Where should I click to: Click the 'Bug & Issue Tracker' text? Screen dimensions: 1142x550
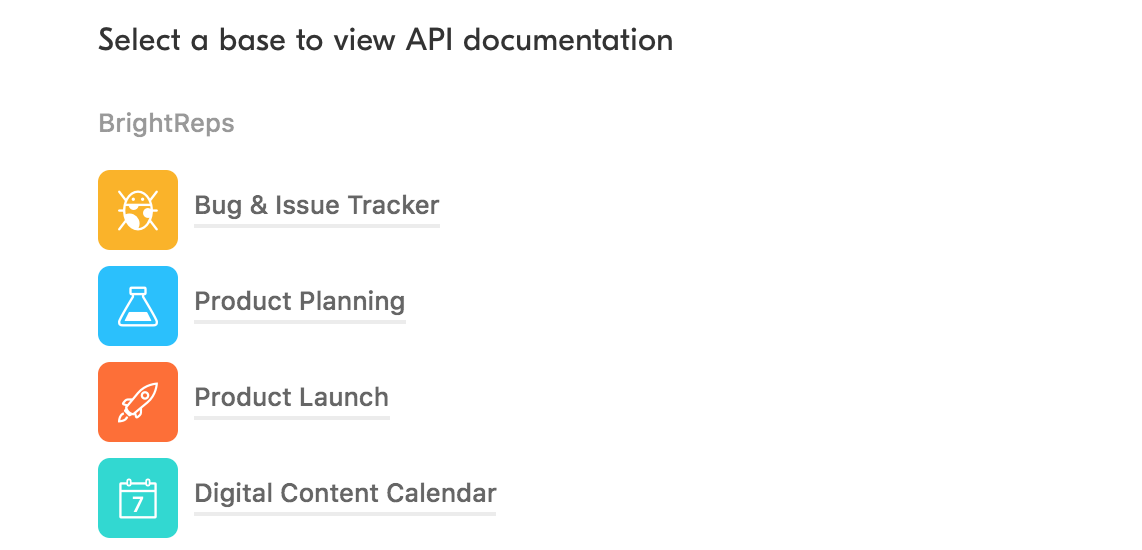(317, 206)
